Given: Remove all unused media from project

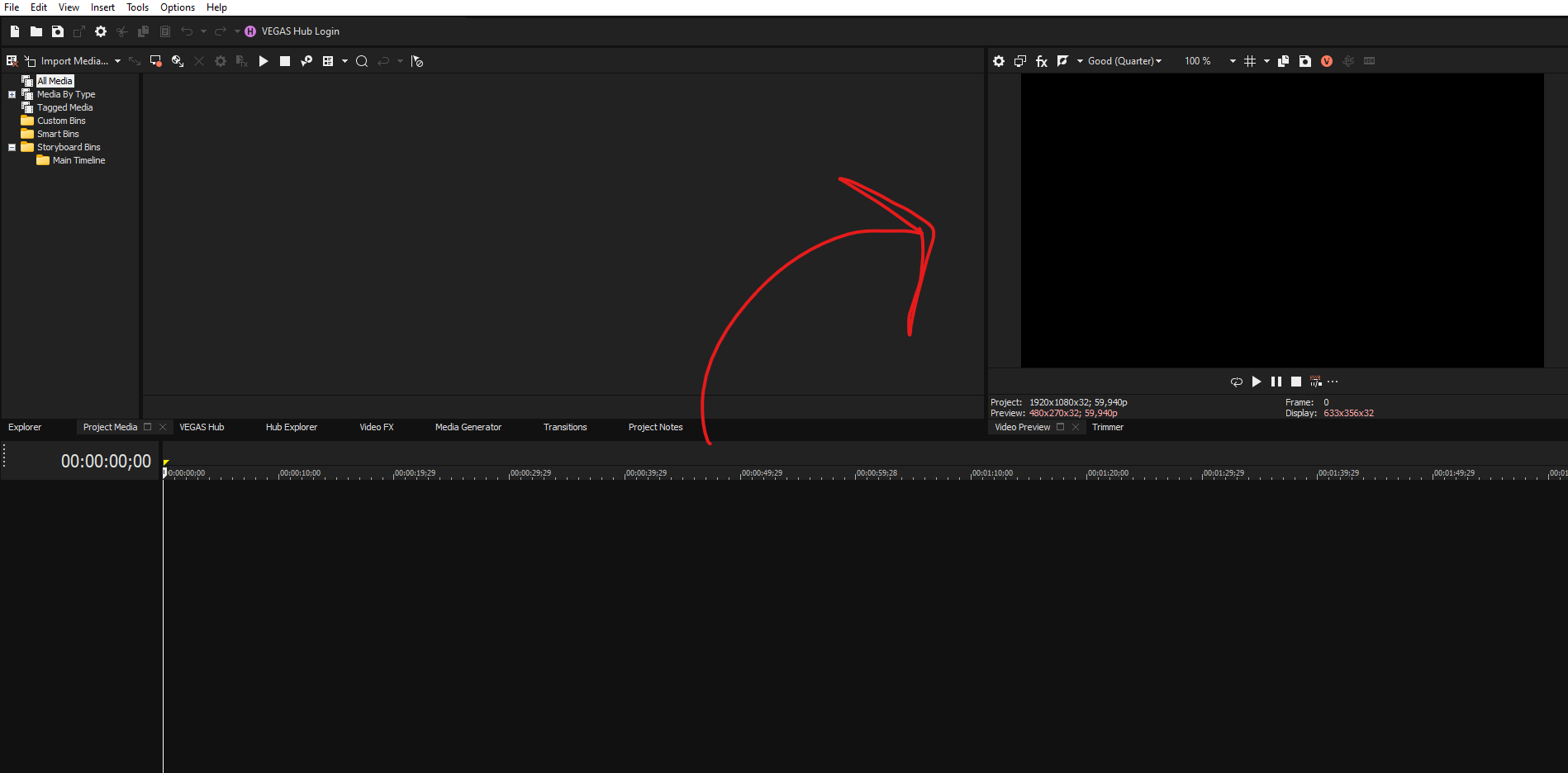Looking at the screenshot, I should coord(12,61).
